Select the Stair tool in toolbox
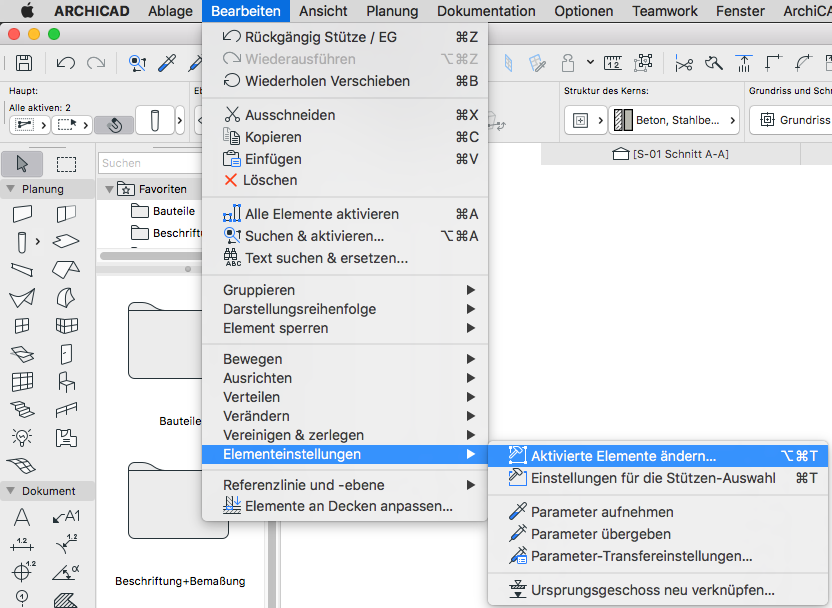Image resolution: width=832 pixels, height=608 pixels. click(22, 409)
